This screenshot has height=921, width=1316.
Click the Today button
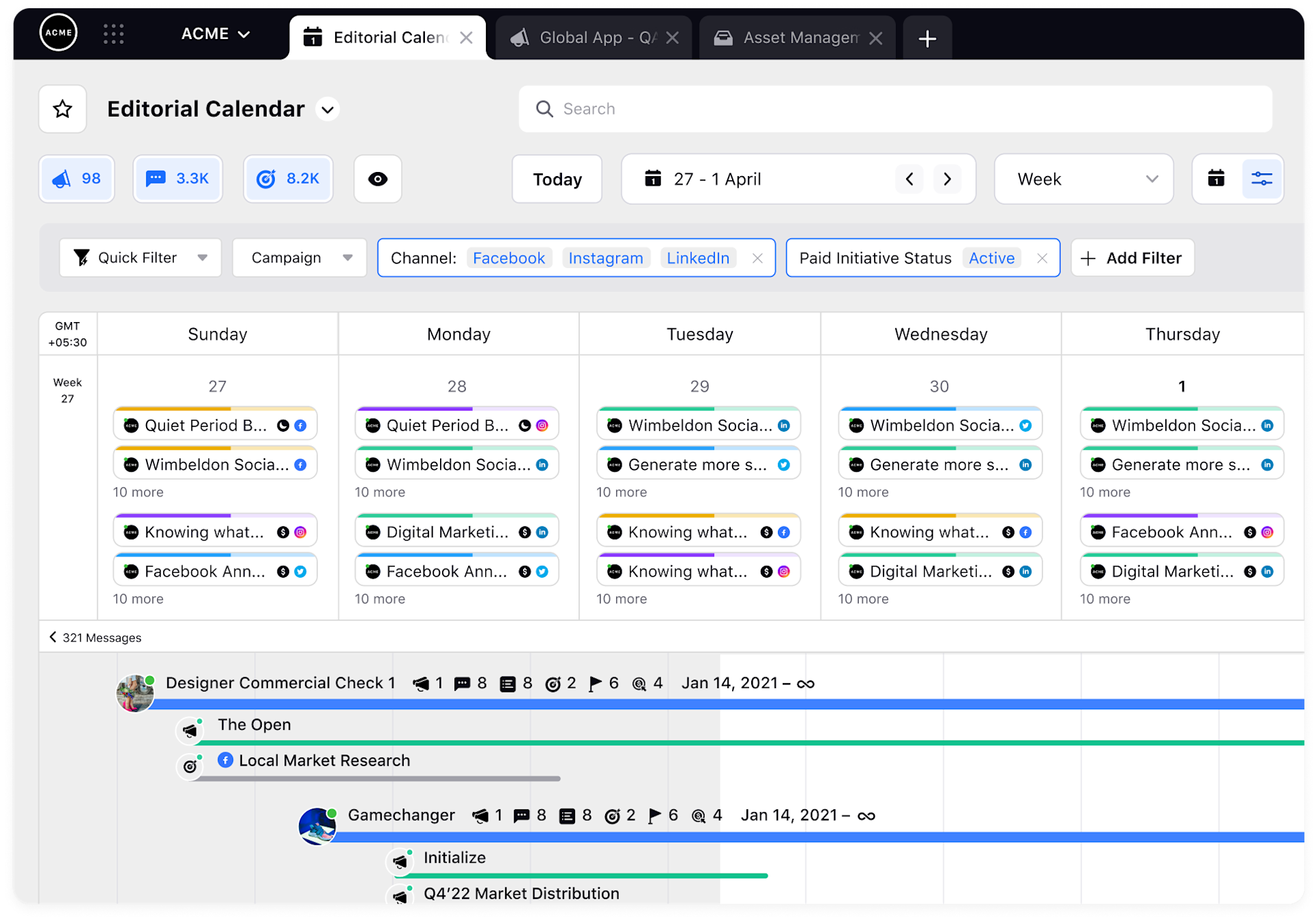557,179
